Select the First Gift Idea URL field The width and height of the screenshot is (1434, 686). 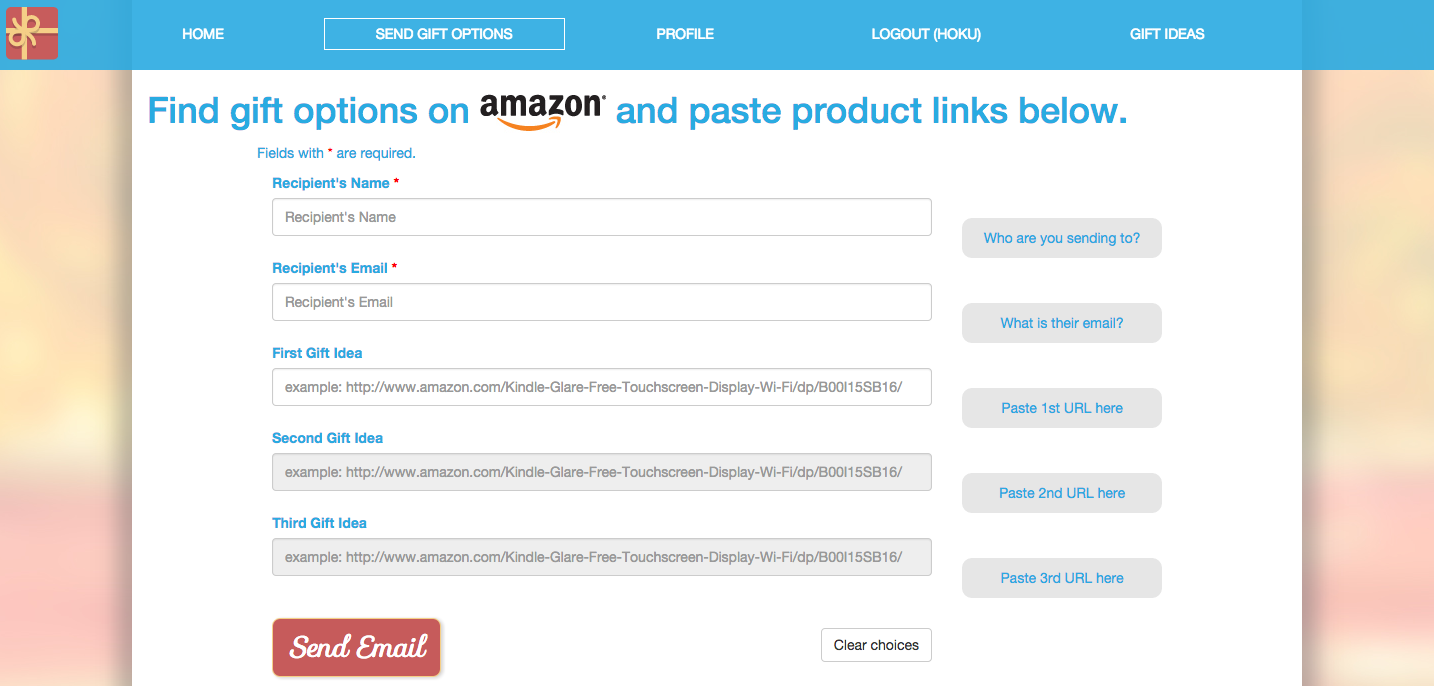(x=601, y=387)
